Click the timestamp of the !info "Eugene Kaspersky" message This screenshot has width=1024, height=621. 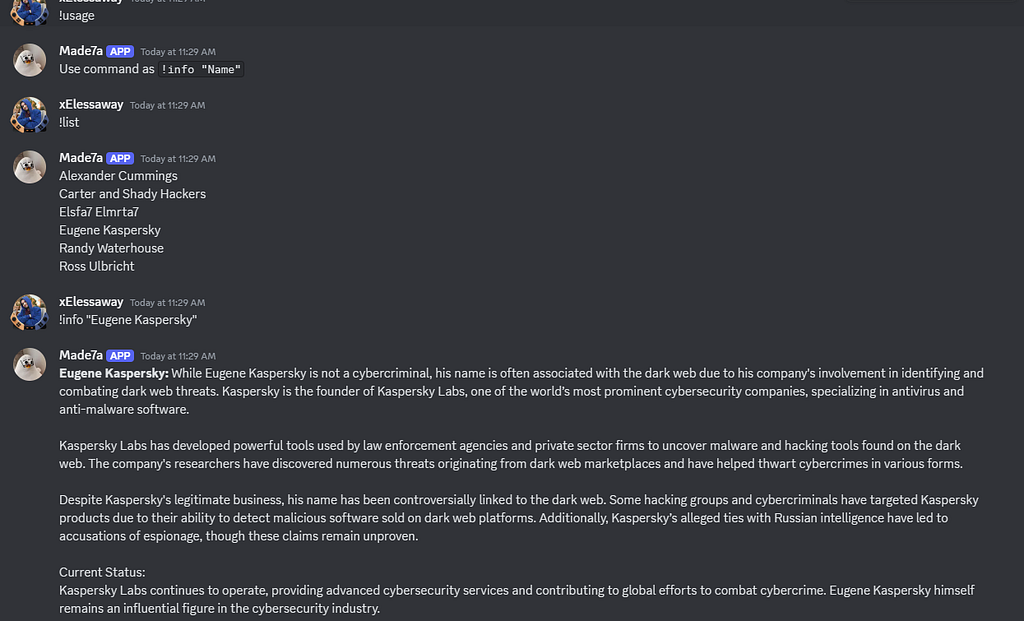(167, 302)
